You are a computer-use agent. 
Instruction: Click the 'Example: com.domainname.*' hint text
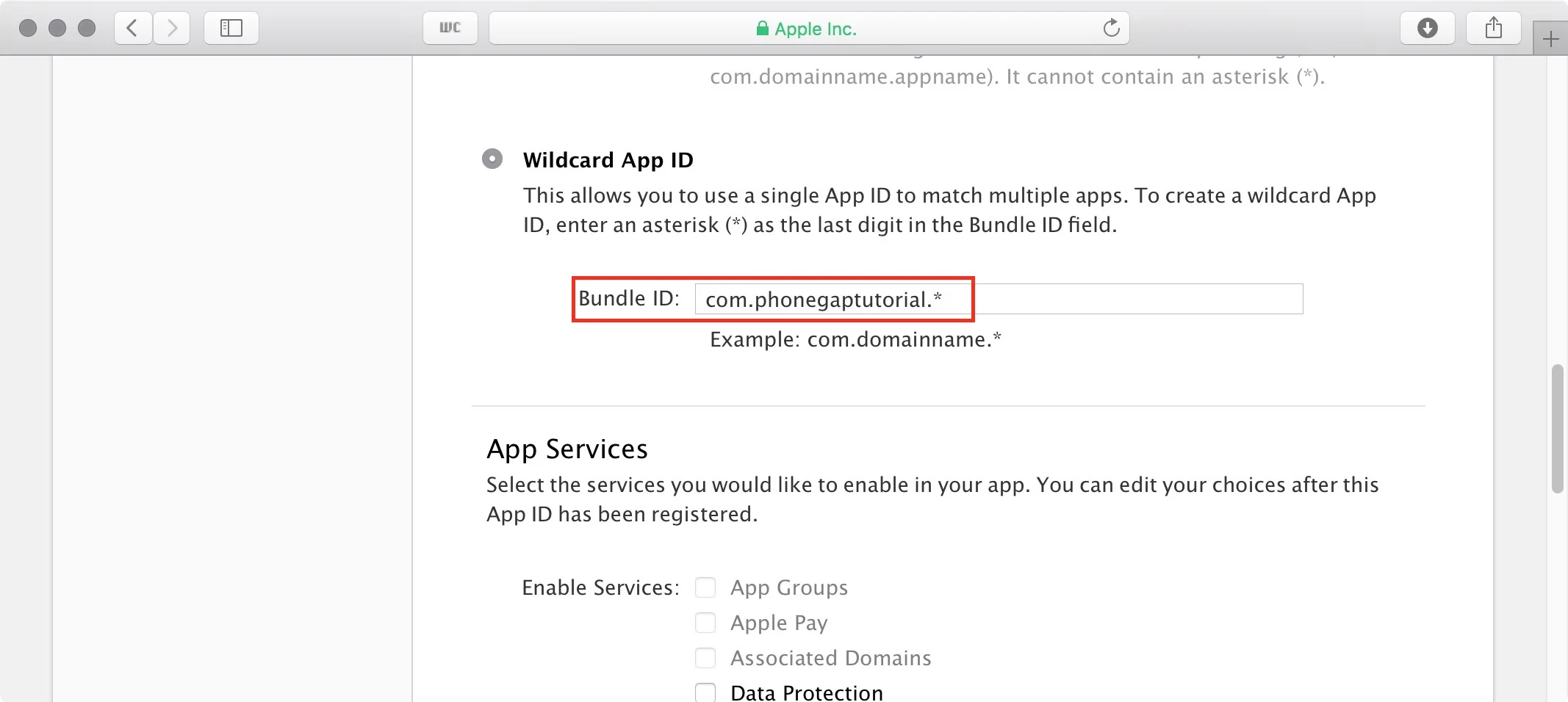855,339
